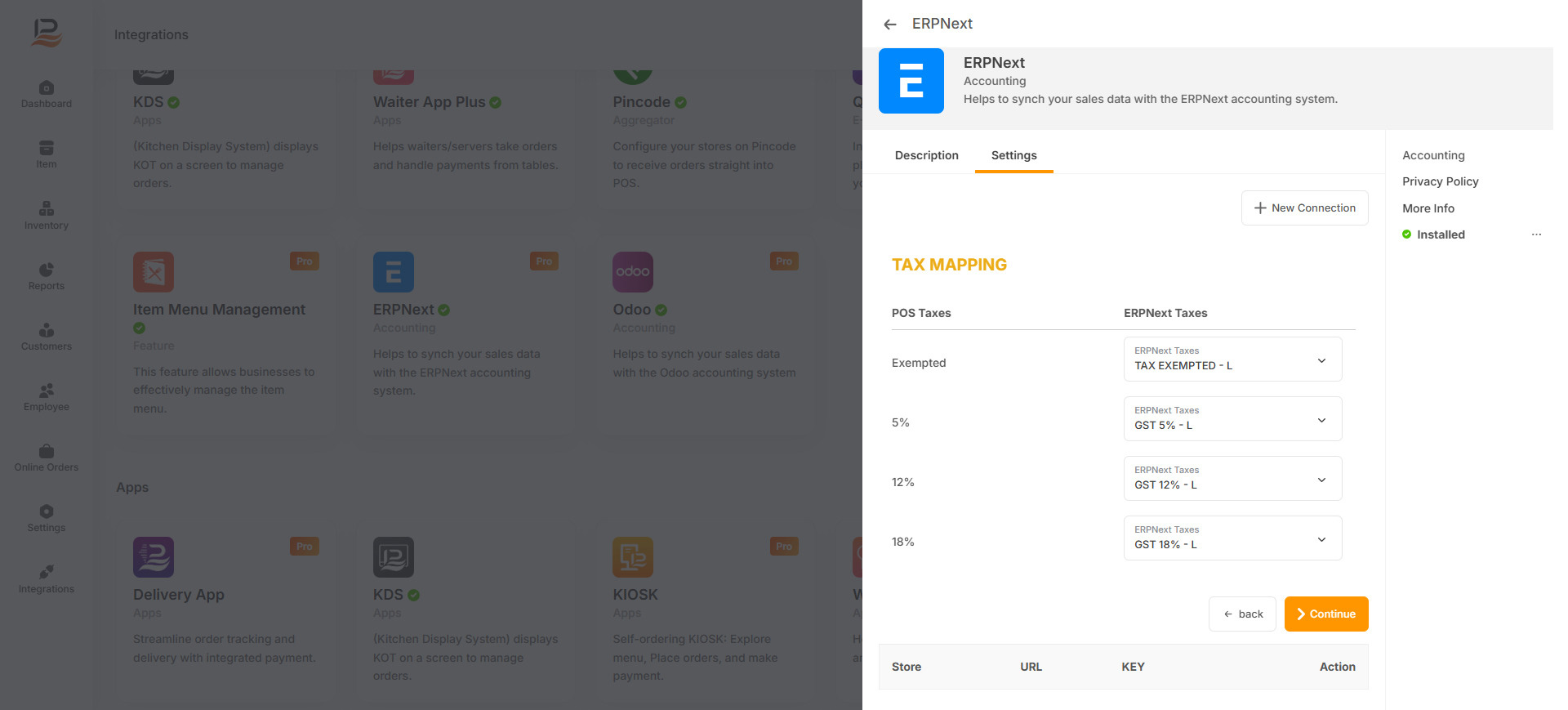Open the Employee sidebar section
The image size is (1568, 710).
[47, 397]
